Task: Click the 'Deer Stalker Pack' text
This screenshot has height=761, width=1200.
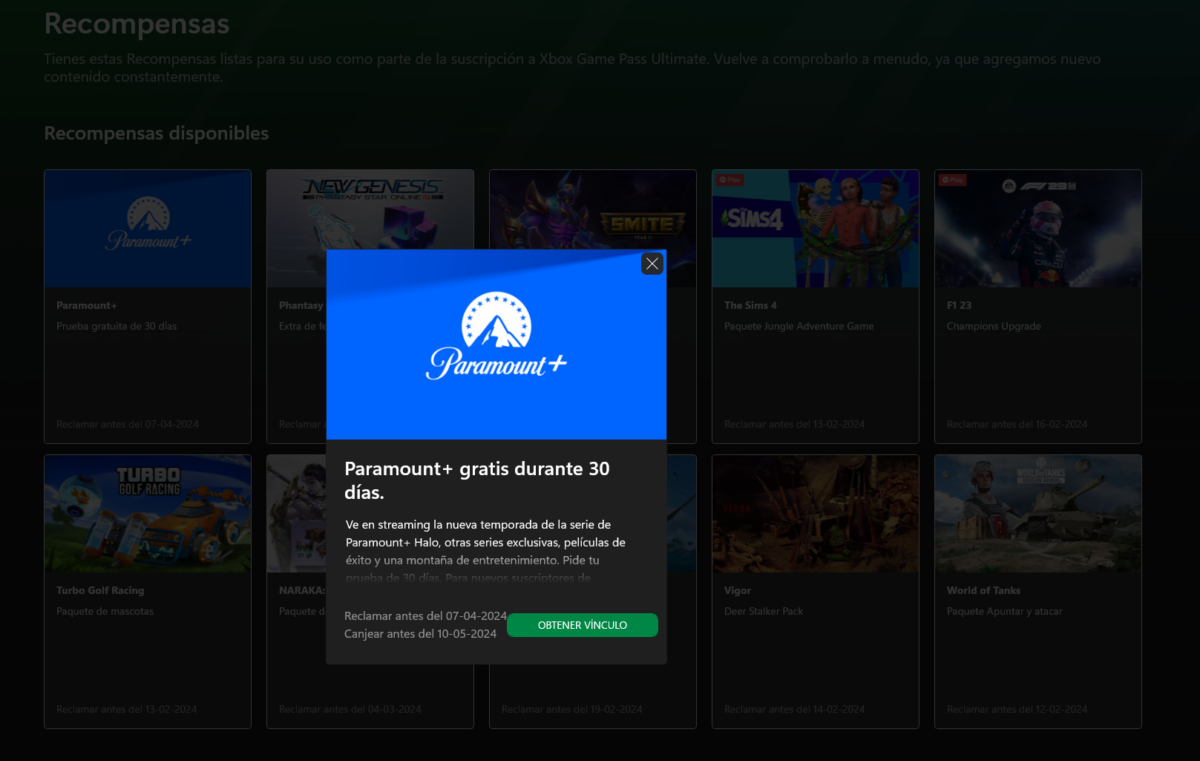Action: pyautogui.click(x=764, y=611)
